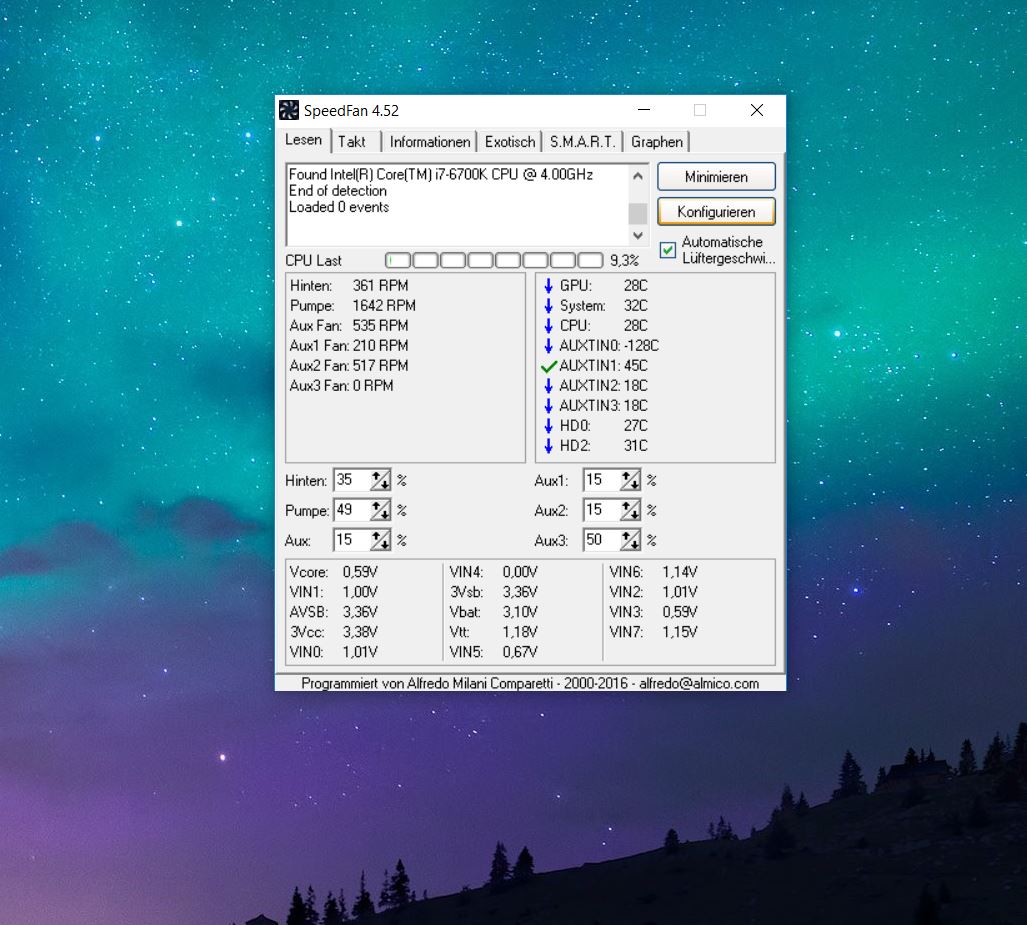Focus the Pumpe percentage field showing 49
Image resolution: width=1027 pixels, height=925 pixels.
352,510
